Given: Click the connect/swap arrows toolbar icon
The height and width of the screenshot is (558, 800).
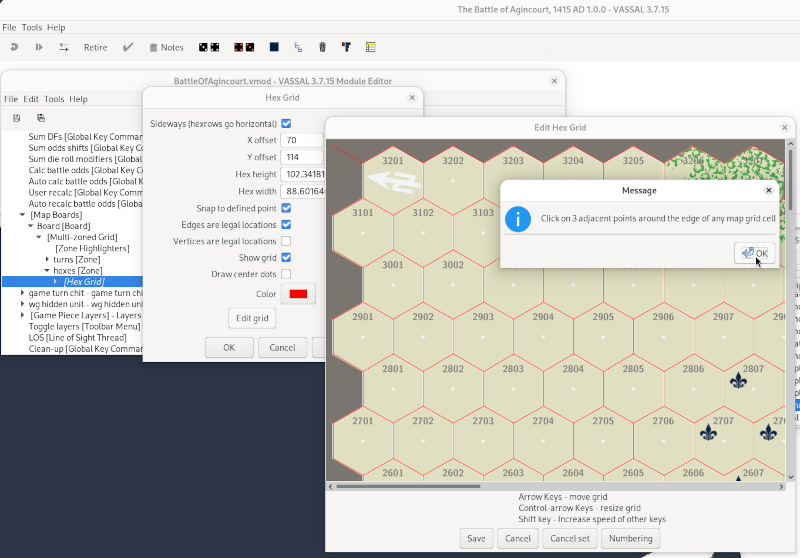Looking at the screenshot, I should click(64, 47).
